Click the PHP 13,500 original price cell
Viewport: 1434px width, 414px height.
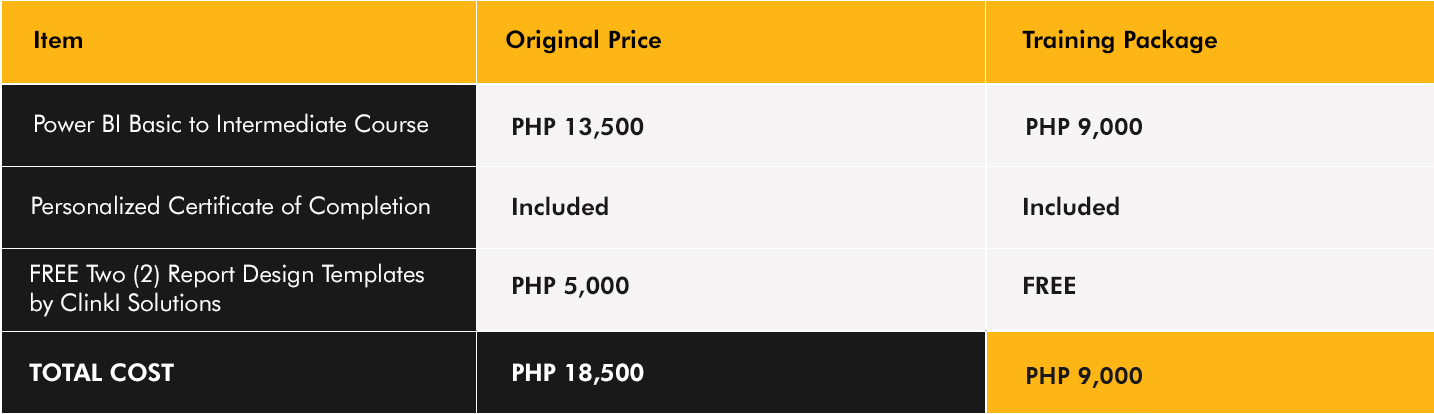coord(731,125)
